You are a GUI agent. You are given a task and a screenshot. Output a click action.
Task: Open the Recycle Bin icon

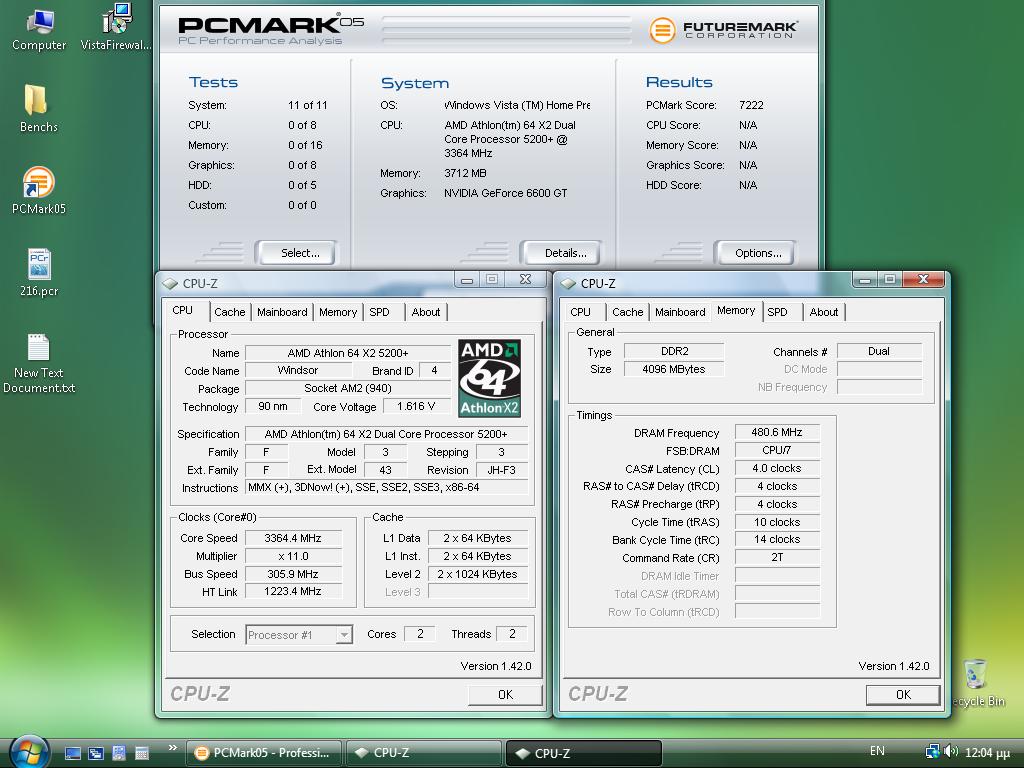[976, 683]
